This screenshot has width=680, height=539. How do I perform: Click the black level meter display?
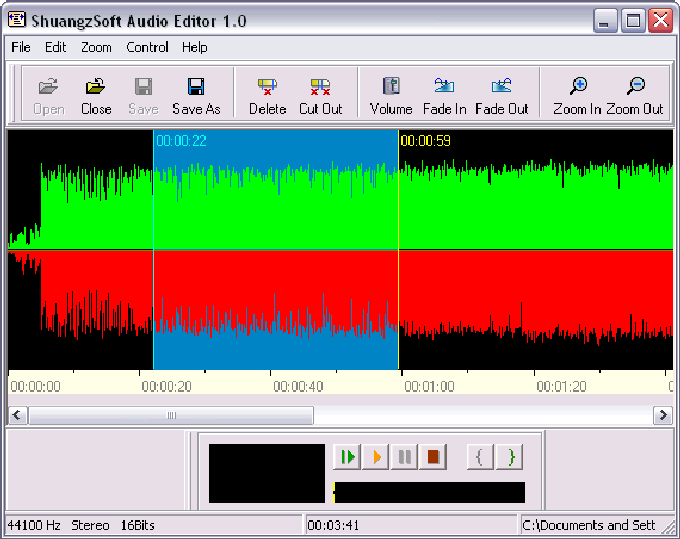click(x=267, y=473)
